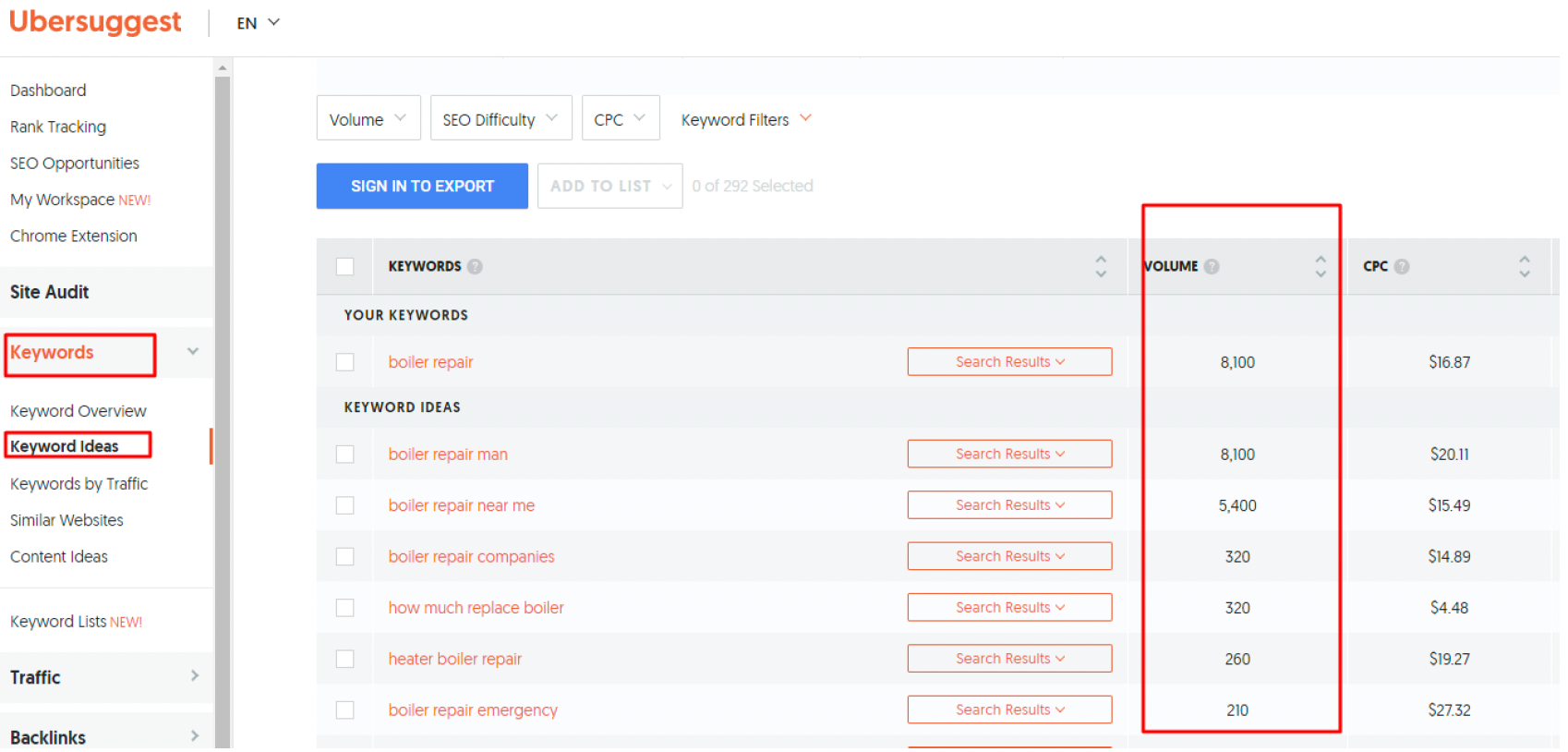Viewport: 1568px width, 752px height.
Task: Open the Add to List dropdown
Action: point(610,186)
